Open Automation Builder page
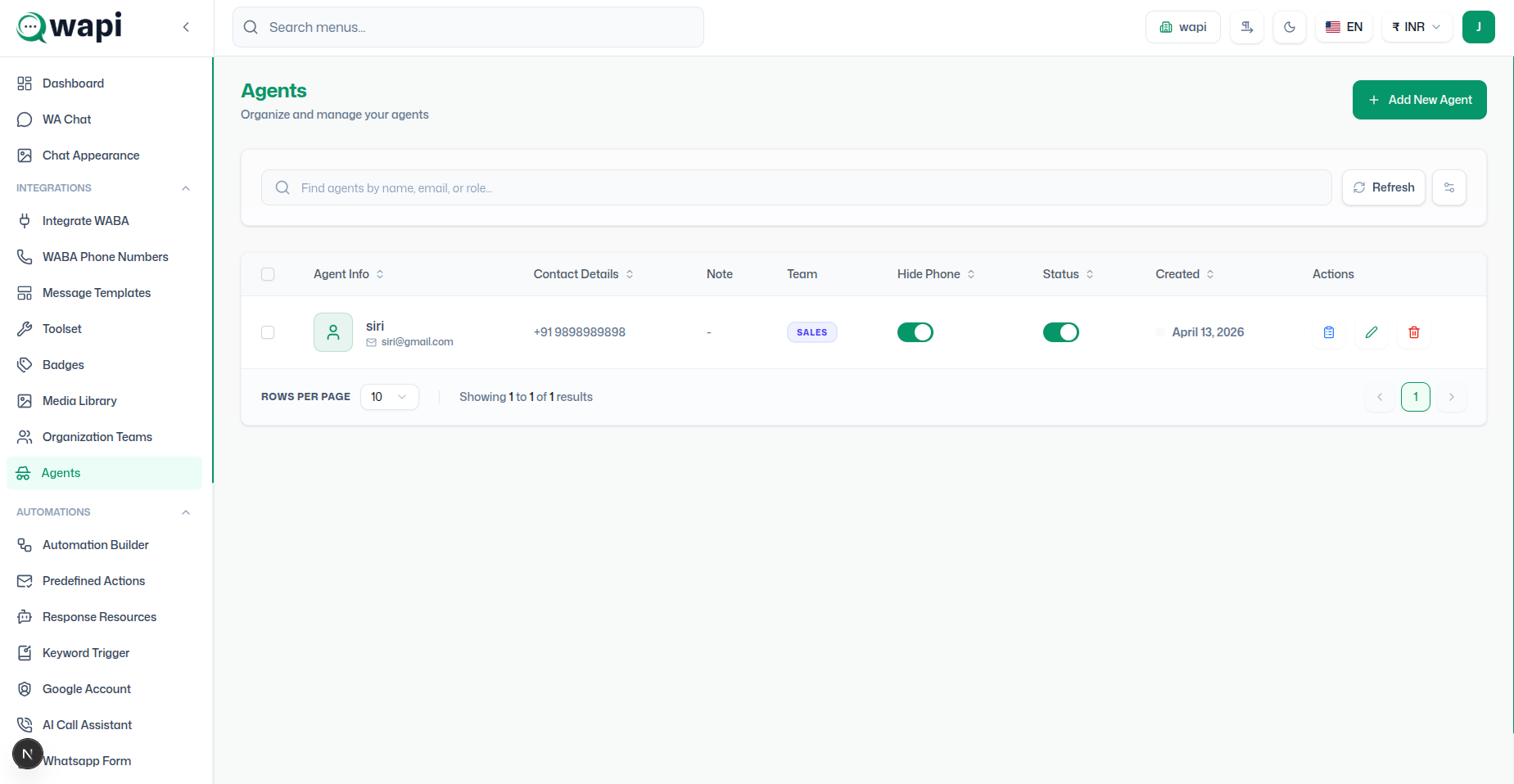1514x784 pixels. 105,545
